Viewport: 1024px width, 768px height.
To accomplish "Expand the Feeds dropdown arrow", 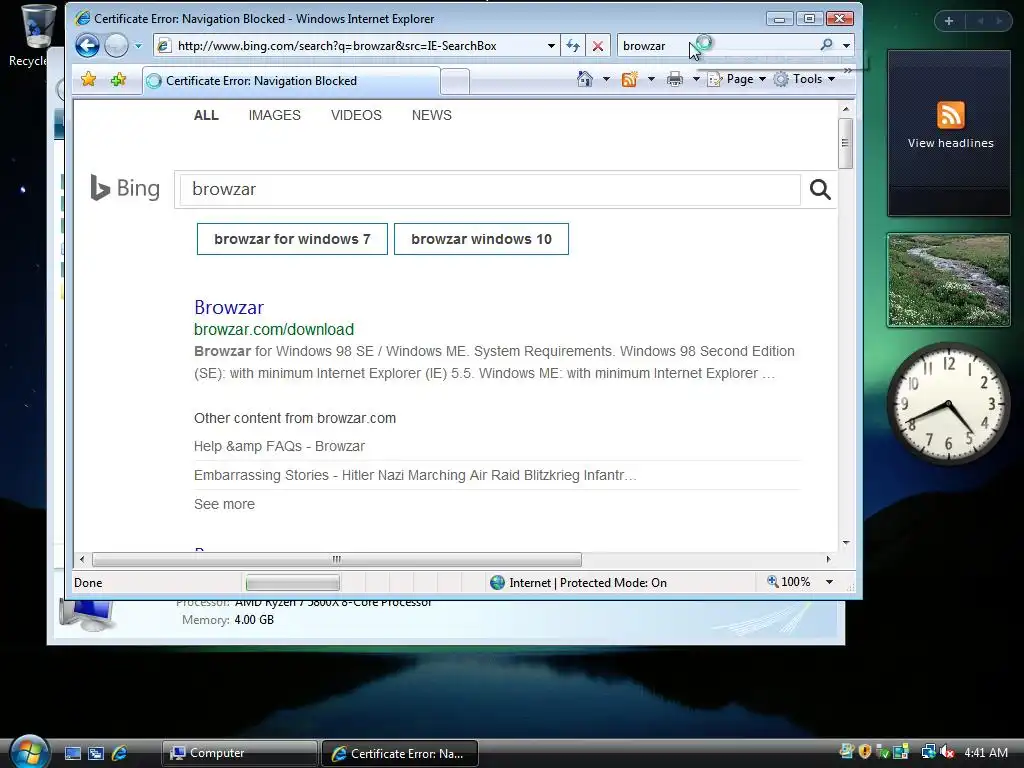I will click(651, 79).
